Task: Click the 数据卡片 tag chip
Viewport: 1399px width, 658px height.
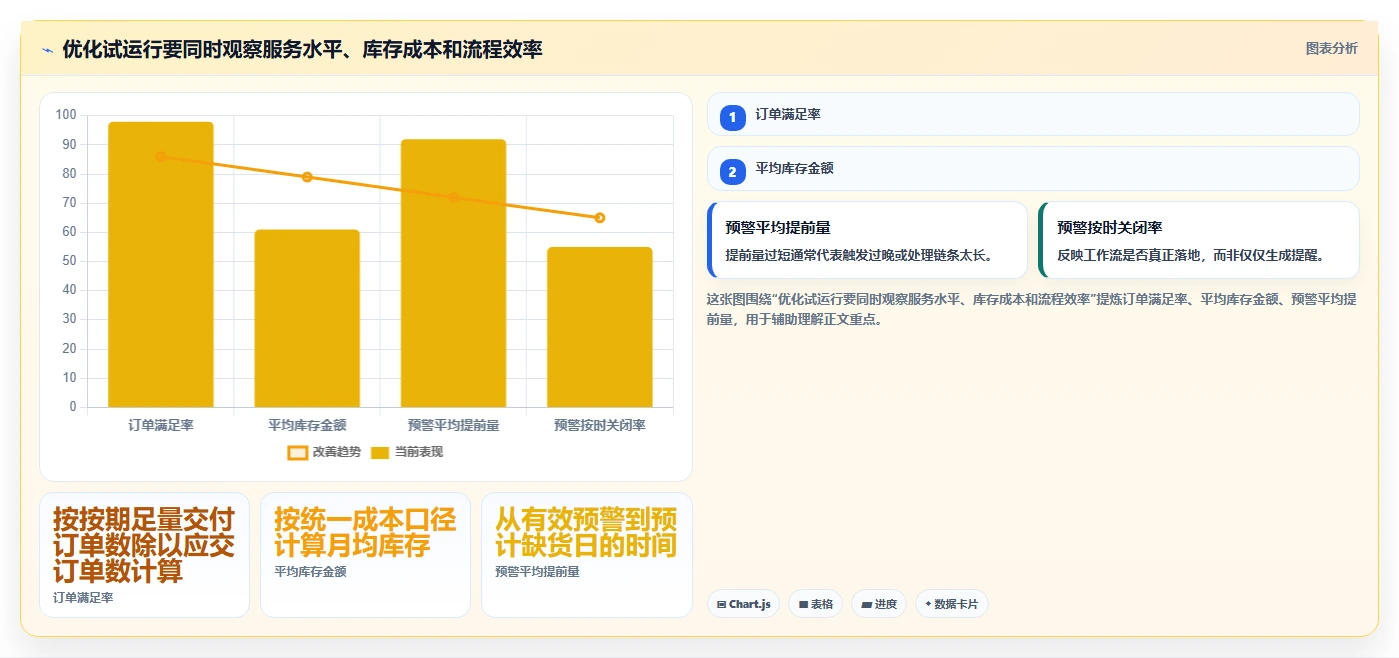Action: coord(951,604)
